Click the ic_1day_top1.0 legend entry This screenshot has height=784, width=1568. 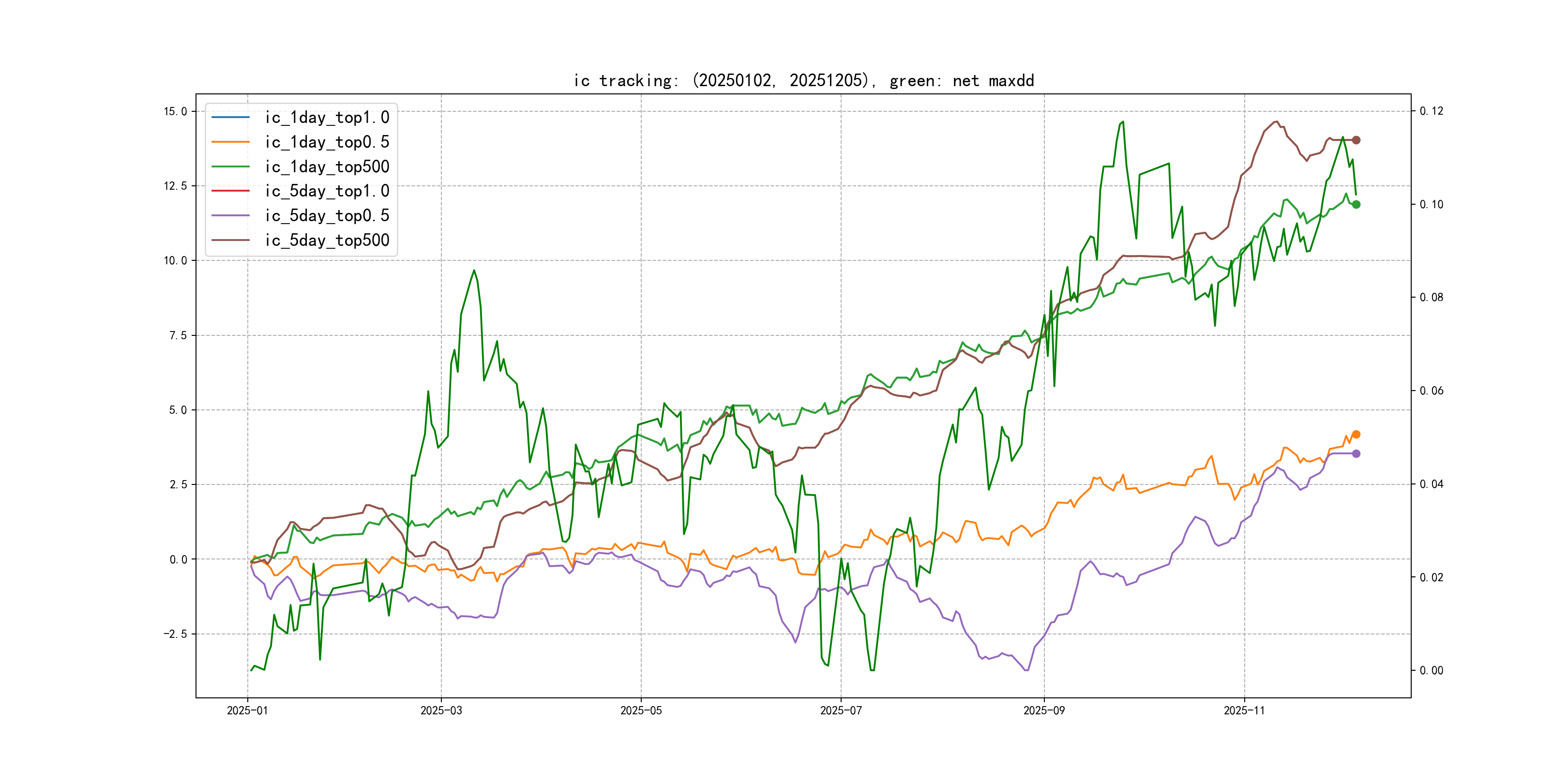pyautogui.click(x=327, y=118)
